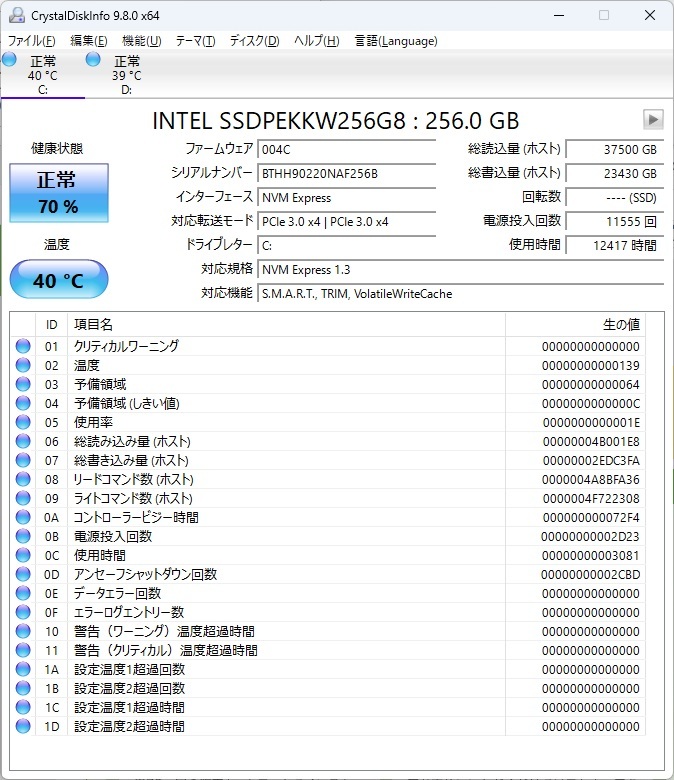The width and height of the screenshot is (674, 780).
Task: Click the blue status circle for ID 0A
Action: click(23, 517)
